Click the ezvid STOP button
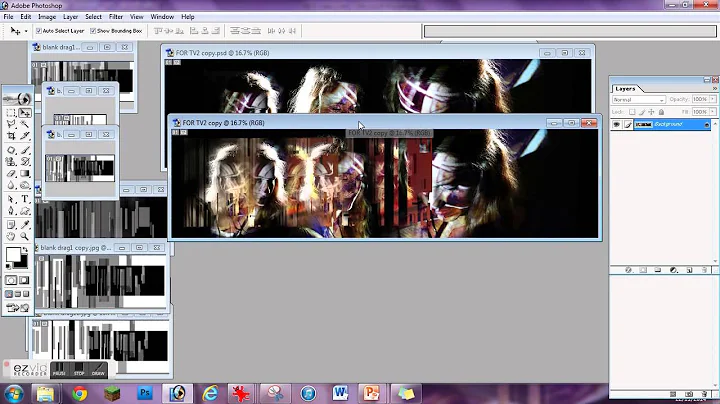 pos(79,370)
